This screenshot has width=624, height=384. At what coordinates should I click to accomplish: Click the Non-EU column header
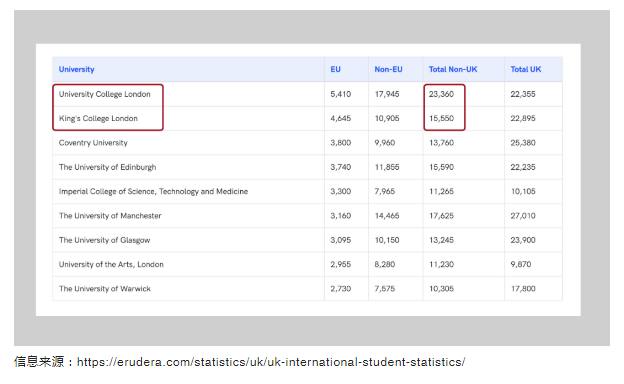388,69
